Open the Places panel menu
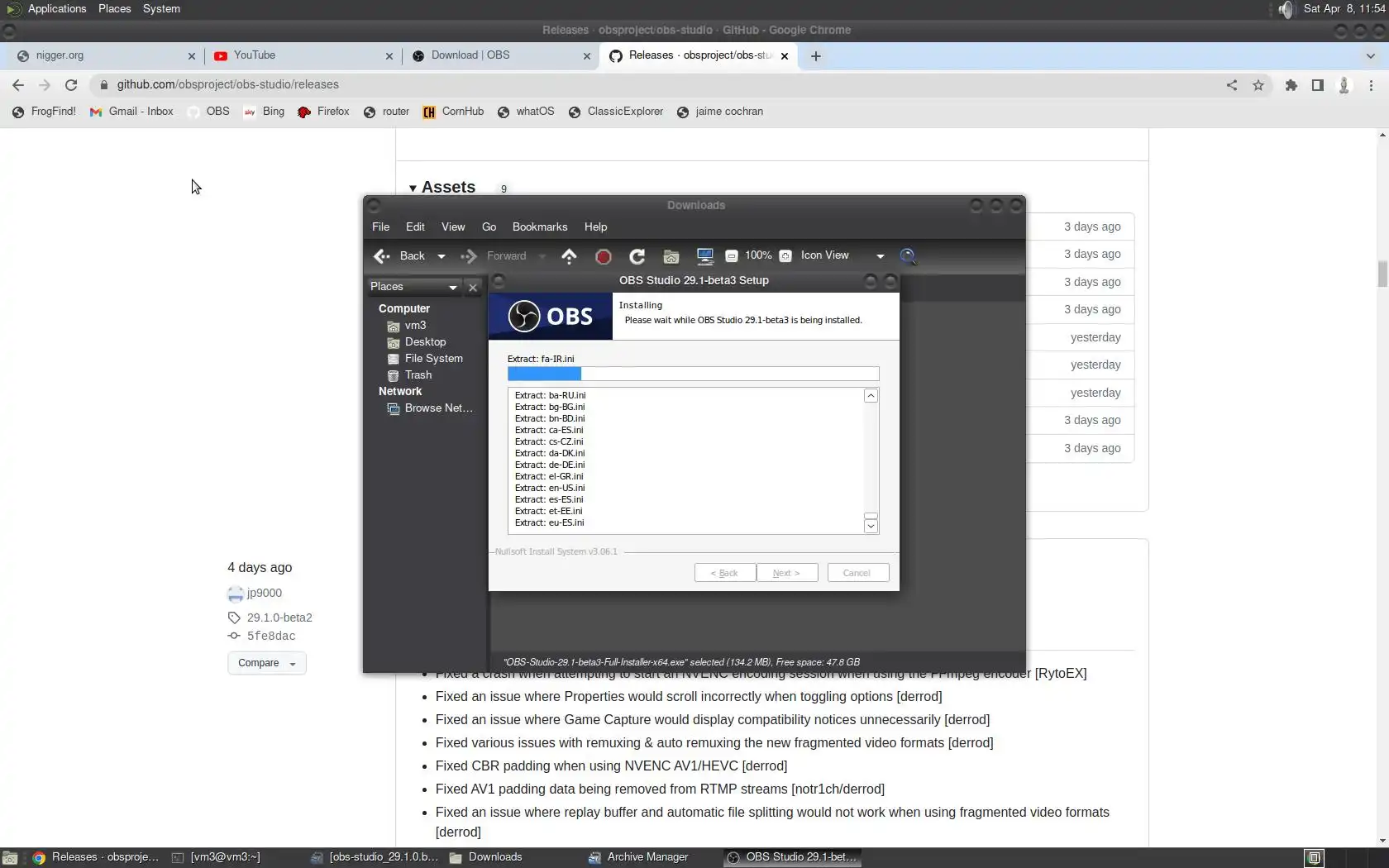Screen dimensions: 1389x868 coord(115,9)
